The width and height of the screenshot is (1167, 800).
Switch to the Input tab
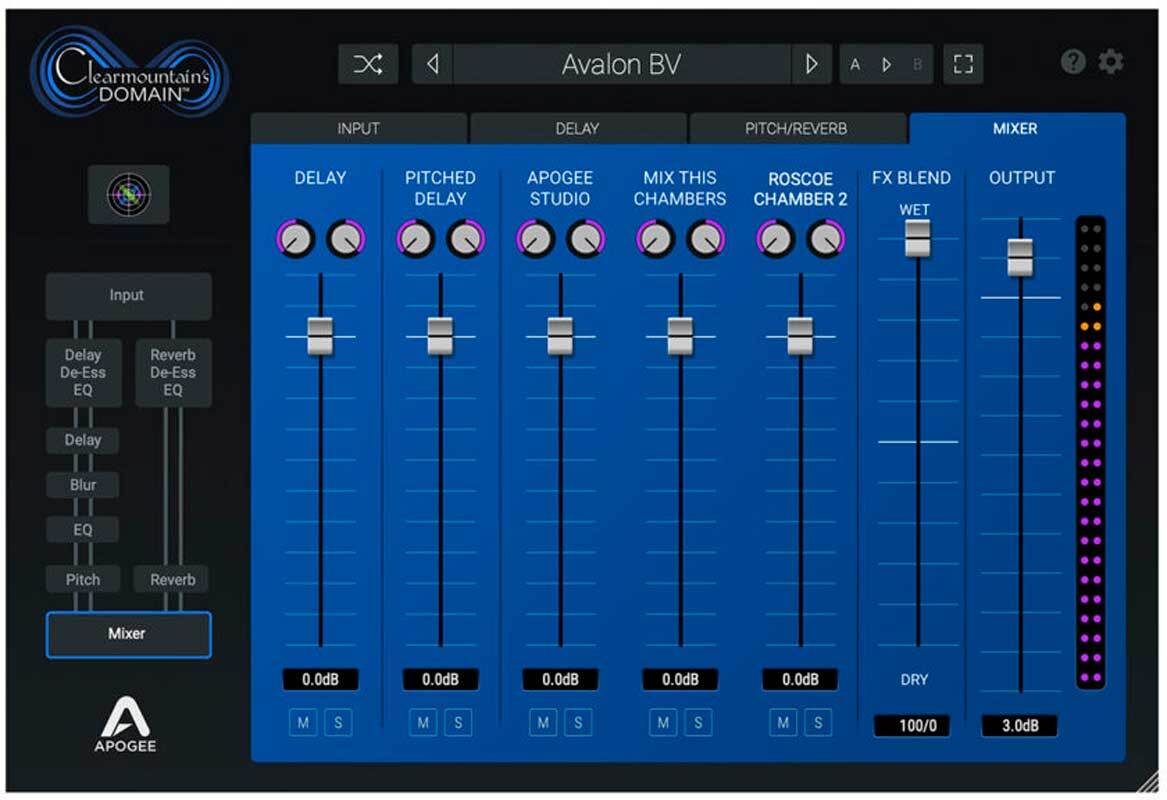tap(358, 129)
